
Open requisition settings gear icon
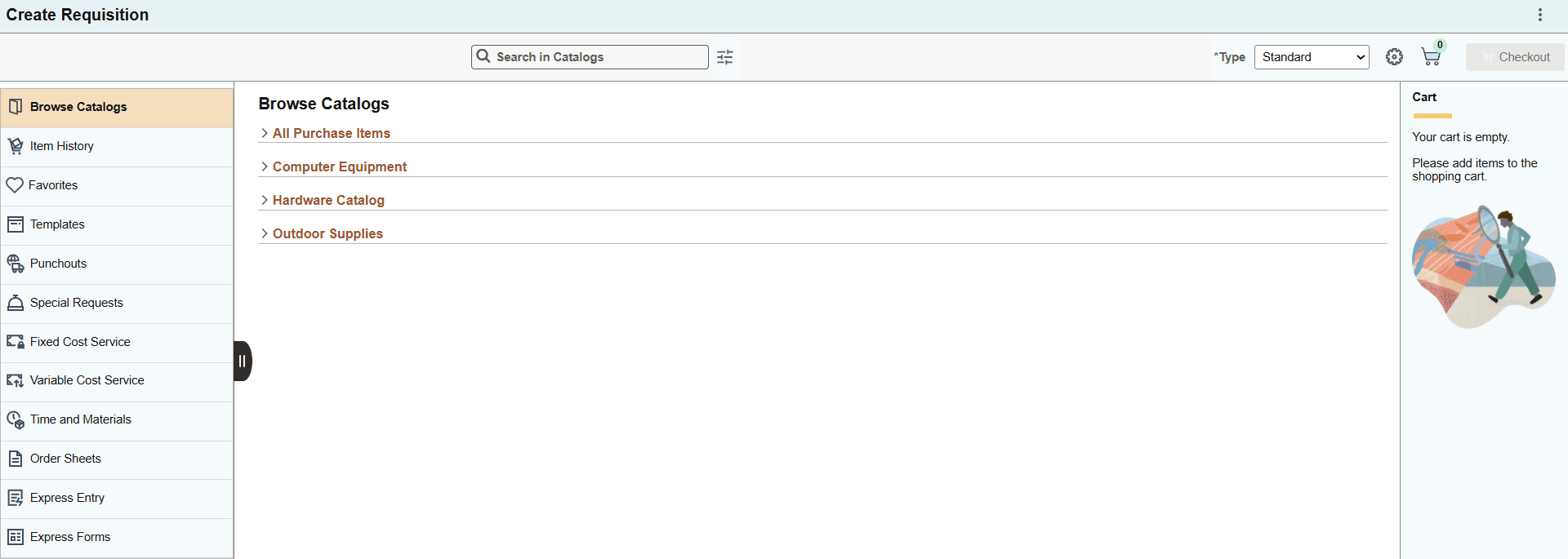pyautogui.click(x=1395, y=57)
